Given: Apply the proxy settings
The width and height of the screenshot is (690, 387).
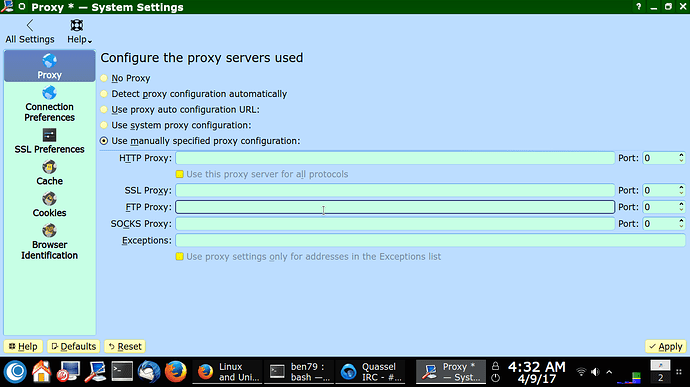Looking at the screenshot, I should [665, 346].
